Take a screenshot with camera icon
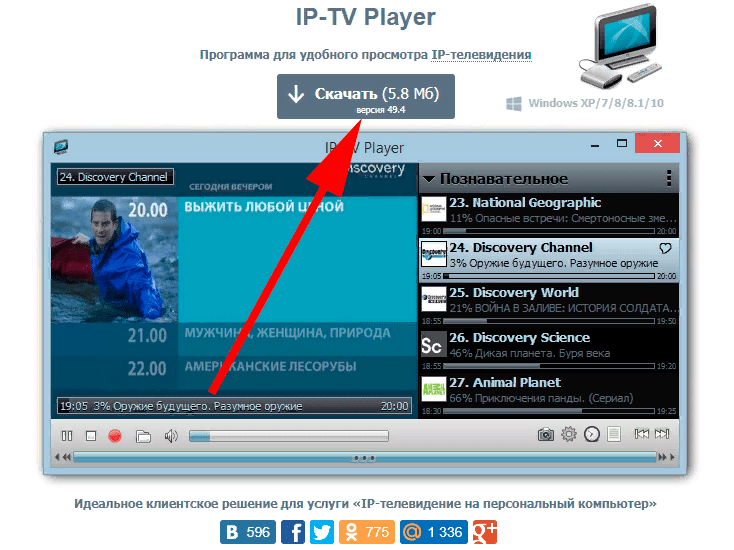This screenshot has height=550, width=734. 545,435
